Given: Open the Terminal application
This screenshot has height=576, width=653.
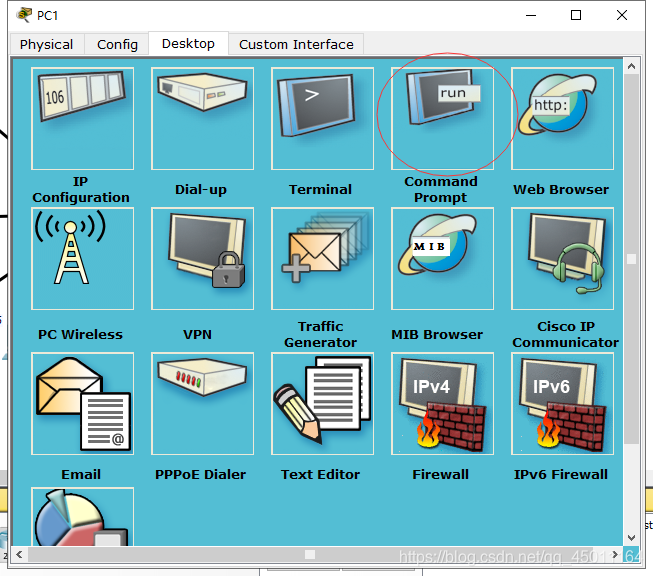Looking at the screenshot, I should [322, 119].
